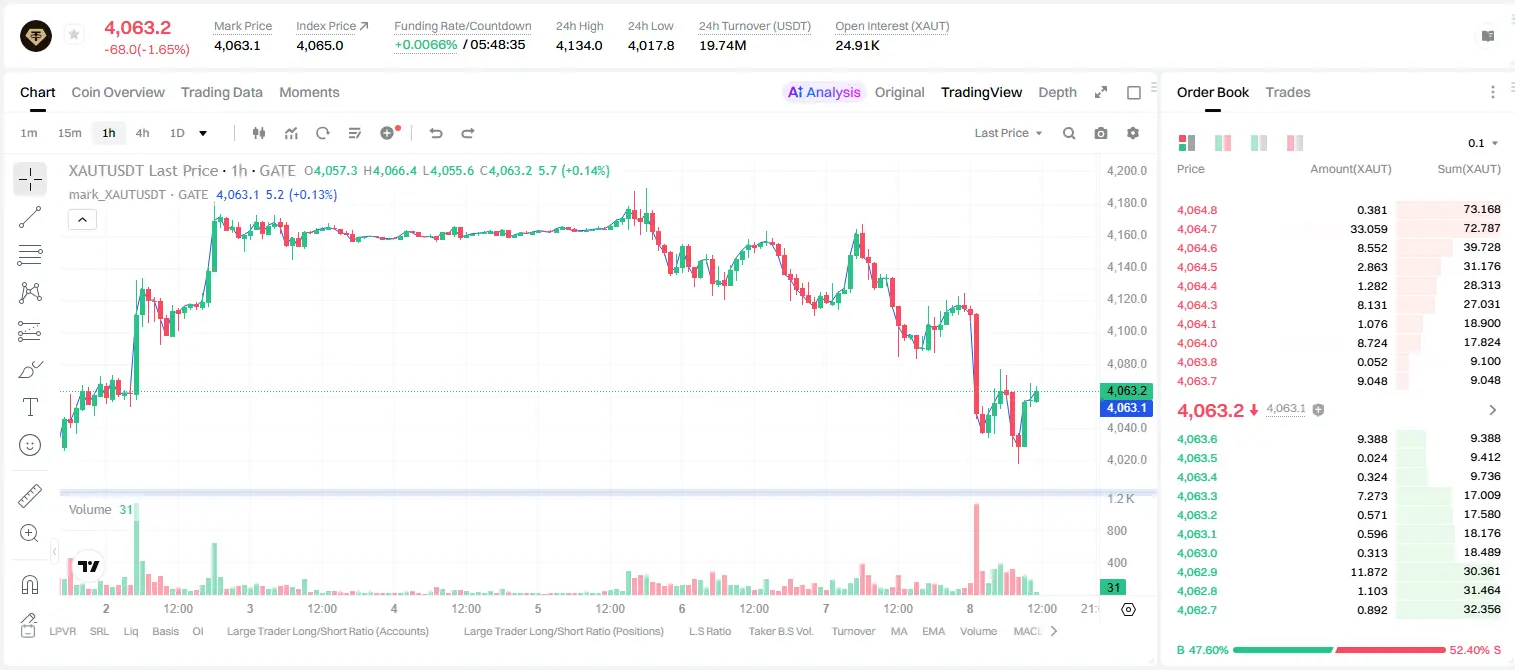
Task: Show only asks in order book
Action: click(1295, 143)
